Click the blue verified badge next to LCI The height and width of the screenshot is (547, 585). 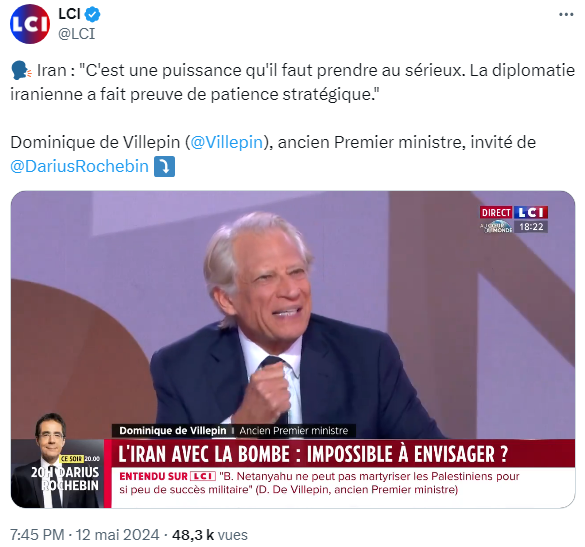click(x=92, y=15)
